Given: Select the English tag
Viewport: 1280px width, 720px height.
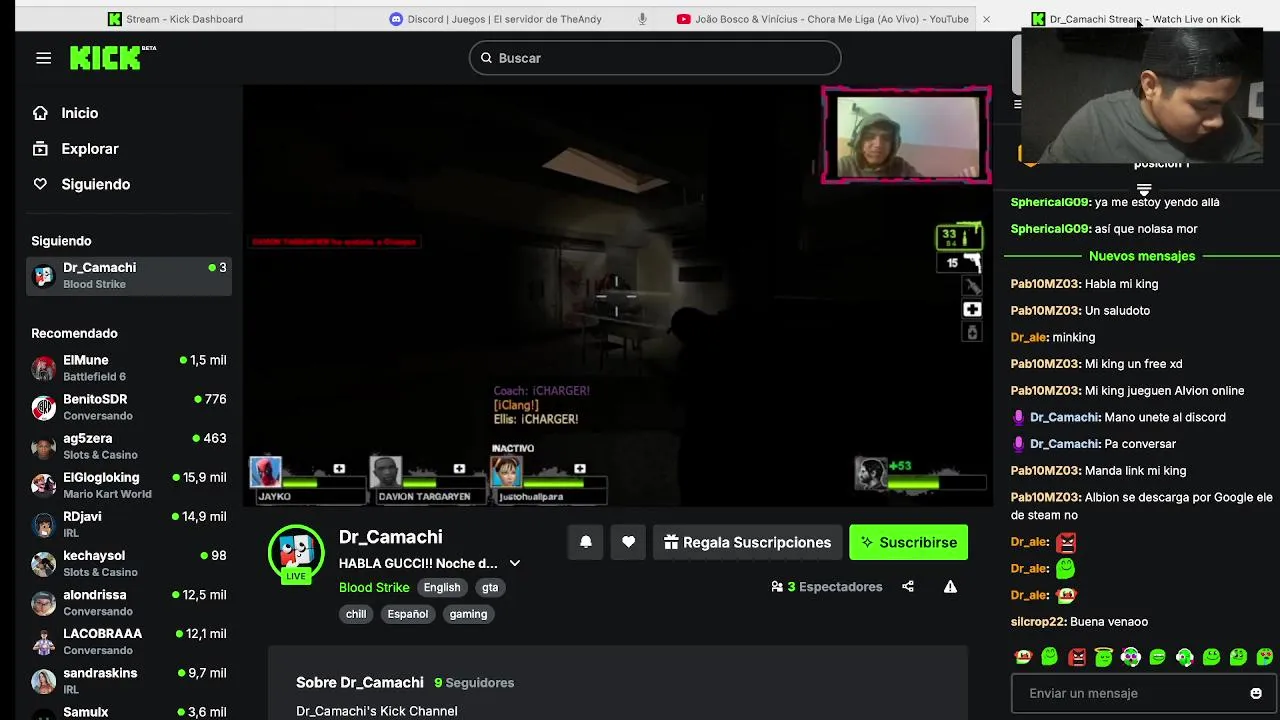Looking at the screenshot, I should (441, 588).
